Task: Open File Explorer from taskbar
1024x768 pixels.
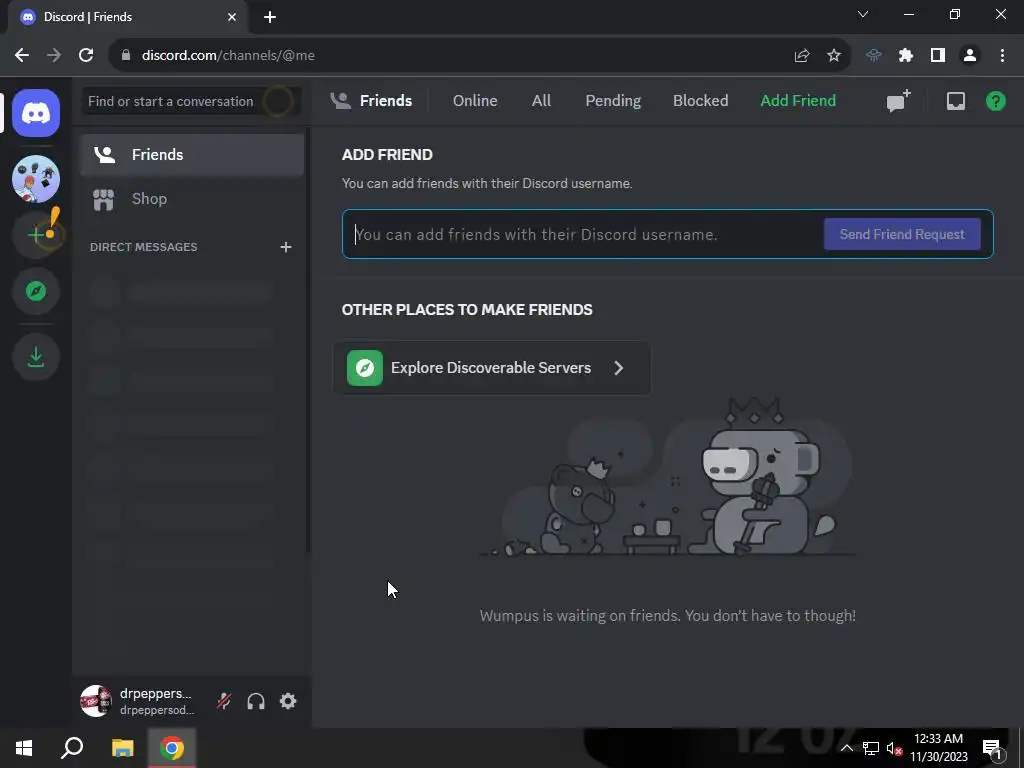Action: pyautogui.click(x=122, y=748)
